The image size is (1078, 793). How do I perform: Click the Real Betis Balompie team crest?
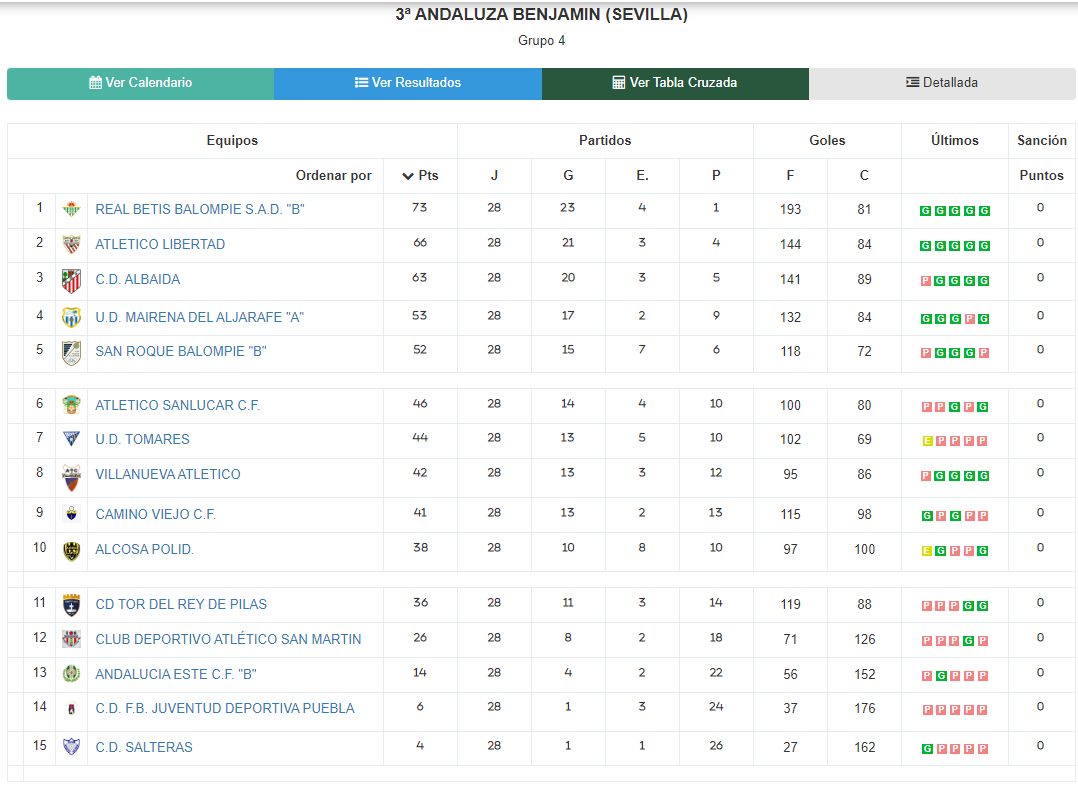pyautogui.click(x=72, y=208)
